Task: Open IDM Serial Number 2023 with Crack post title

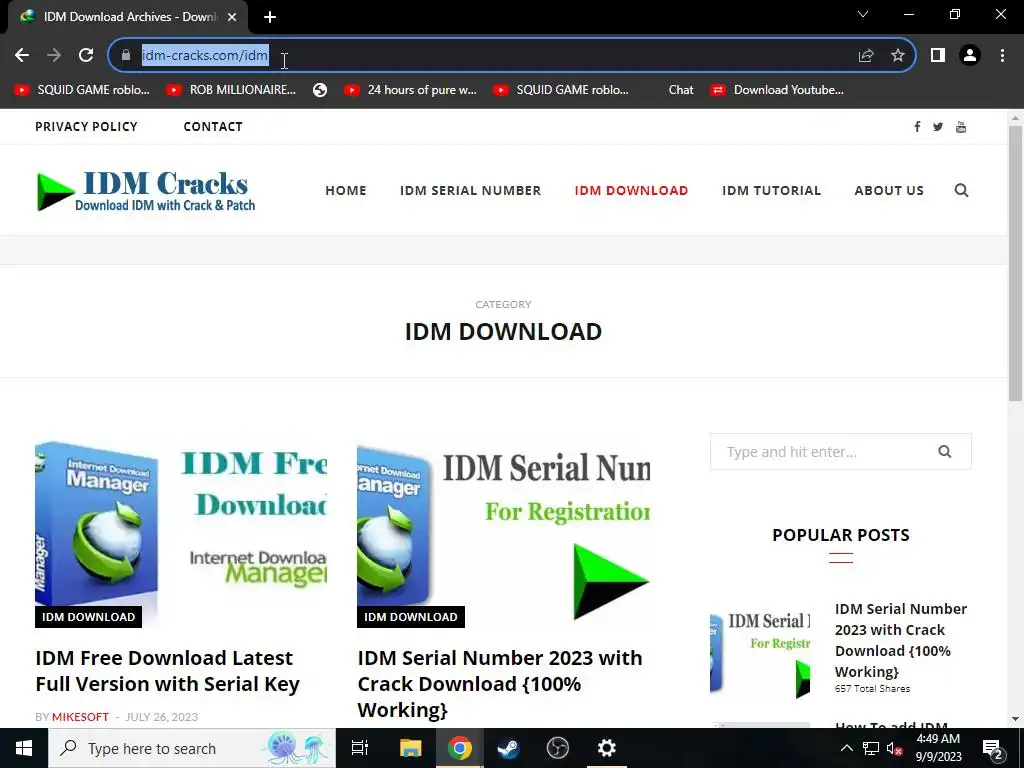Action: (500, 683)
